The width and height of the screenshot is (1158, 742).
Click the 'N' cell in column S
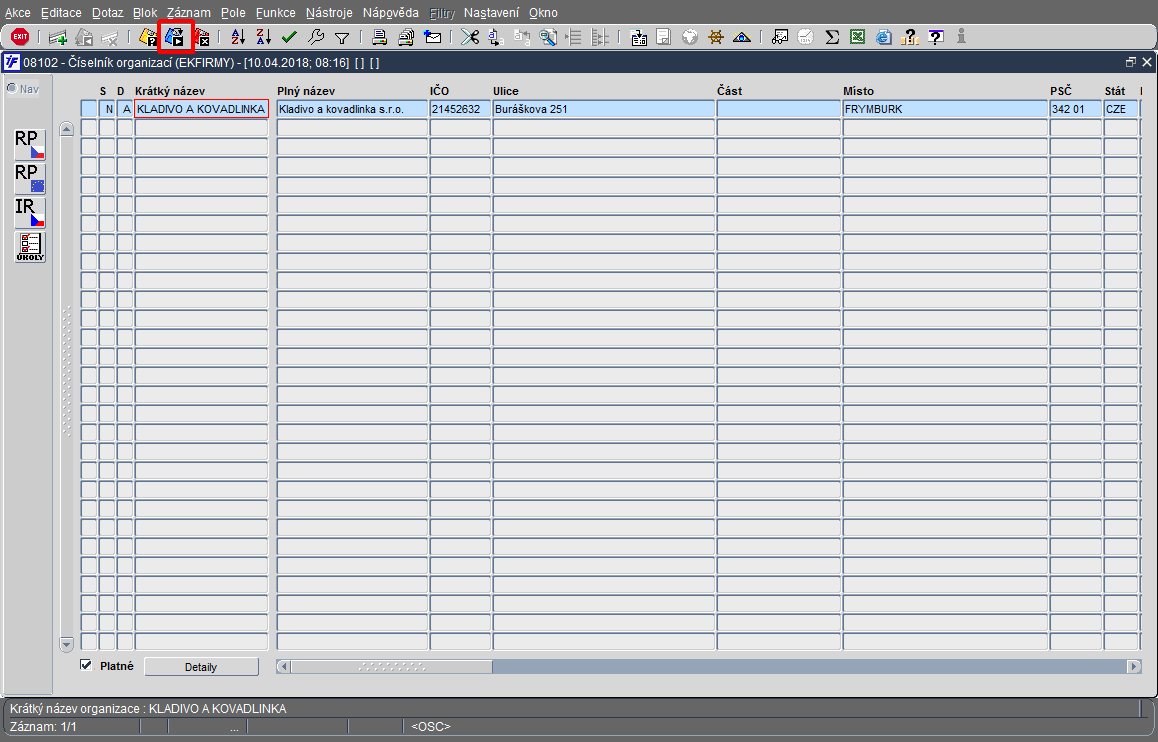[x=107, y=109]
